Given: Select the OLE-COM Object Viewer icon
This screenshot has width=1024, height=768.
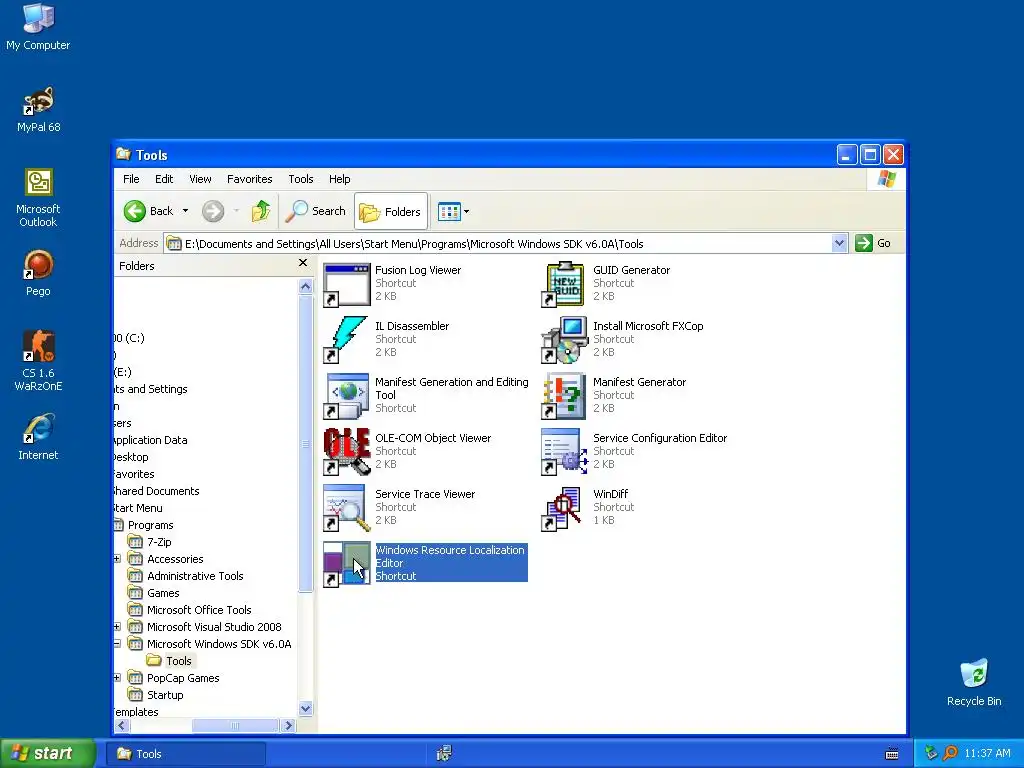Looking at the screenshot, I should (x=347, y=453).
